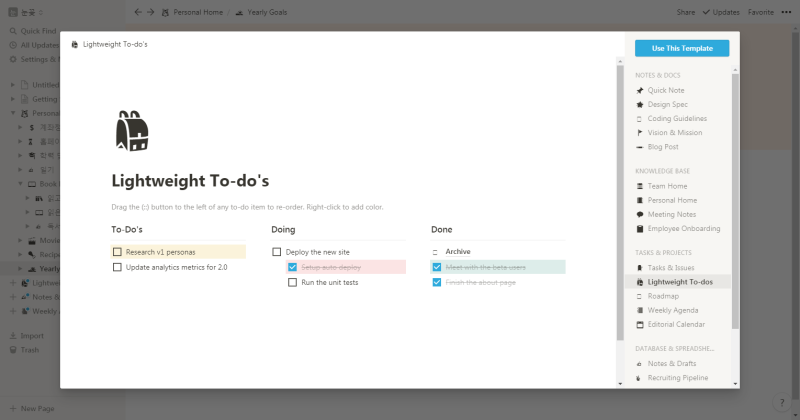Click the speech bubble icon beside Meeting Notes

tap(640, 215)
